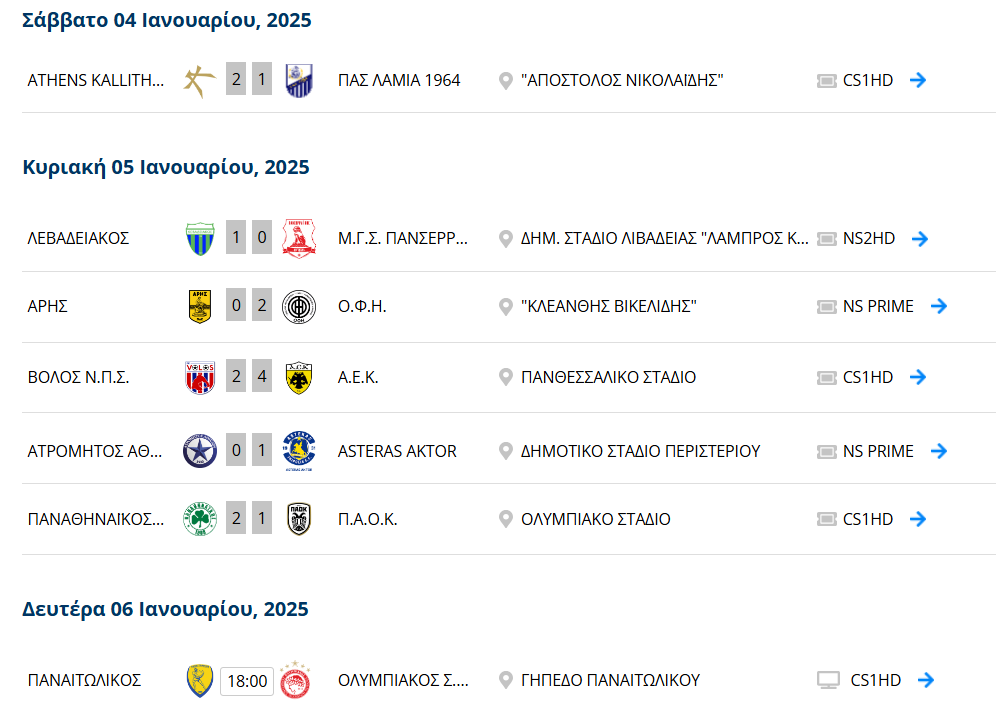Click the Asteras Aktor team name
Viewport: 996px width, 707px height.
[397, 451]
